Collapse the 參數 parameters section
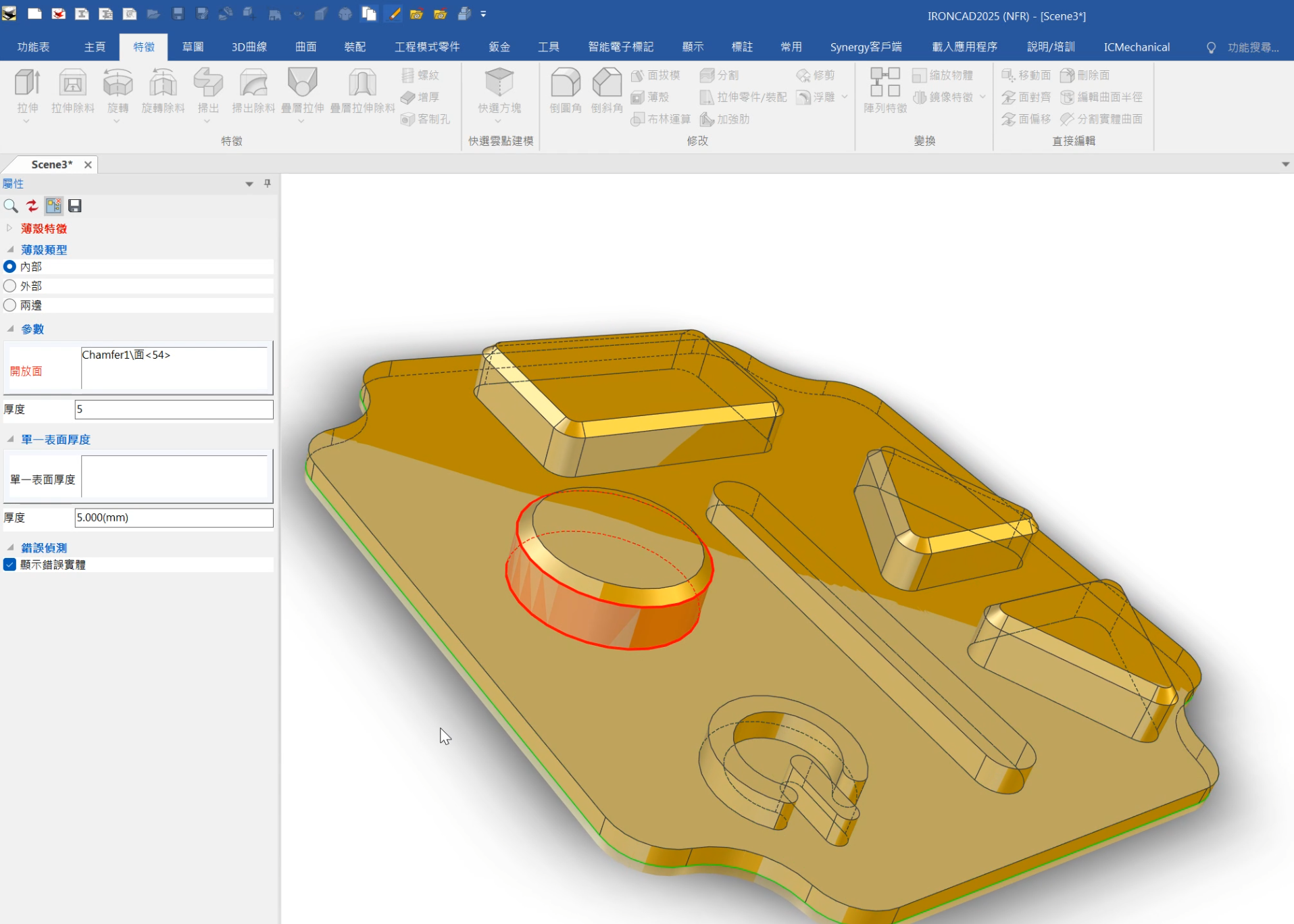Viewport: 1294px width, 924px height. pyautogui.click(x=9, y=329)
